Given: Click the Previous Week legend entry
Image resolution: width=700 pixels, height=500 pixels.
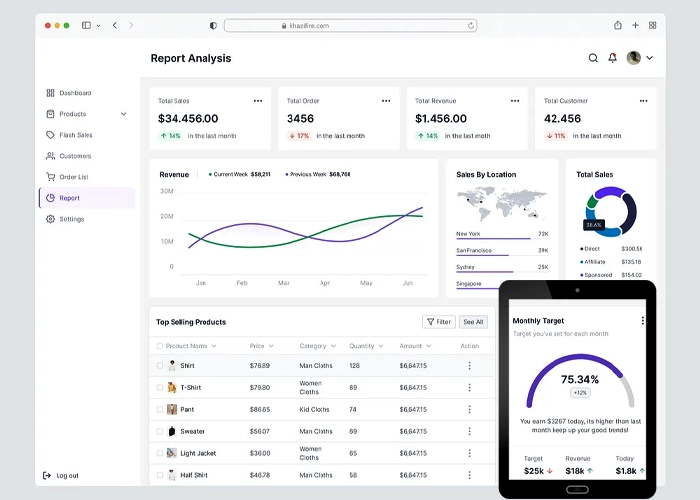Looking at the screenshot, I should tap(317, 175).
